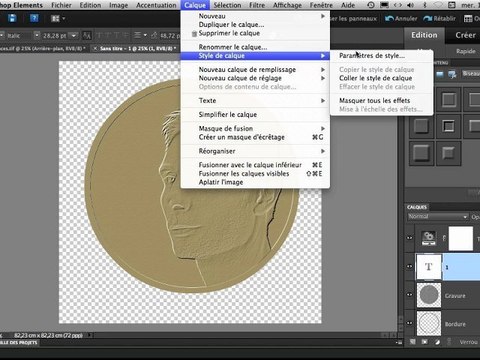Click the Bordure layer ring thumbnail

tap(429, 323)
